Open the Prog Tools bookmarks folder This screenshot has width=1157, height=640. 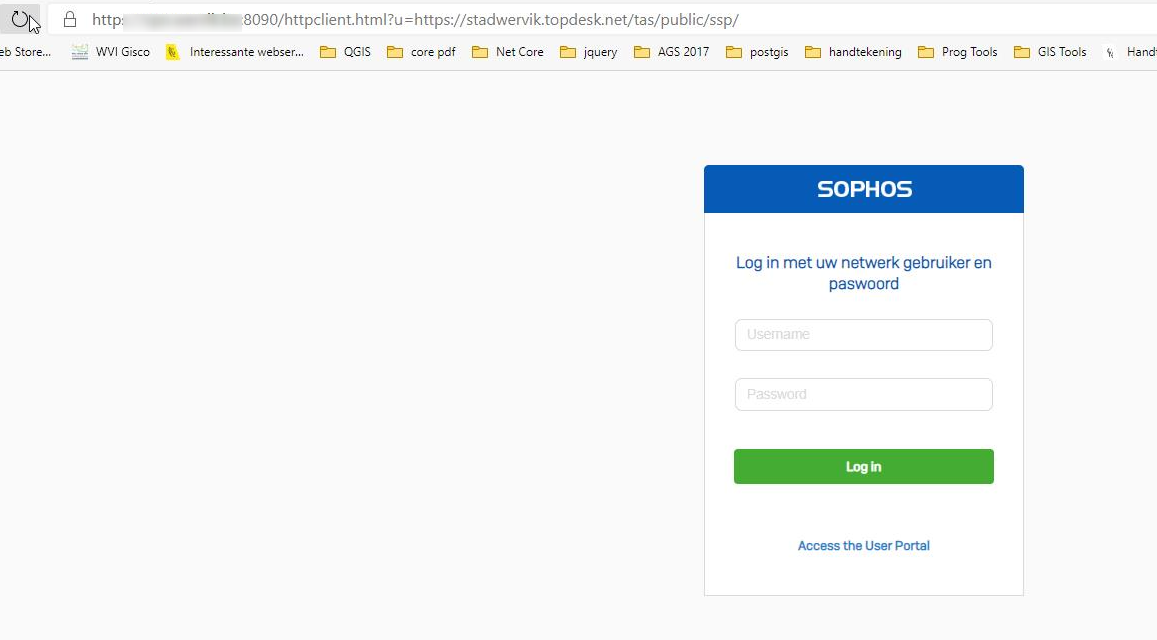click(x=958, y=52)
